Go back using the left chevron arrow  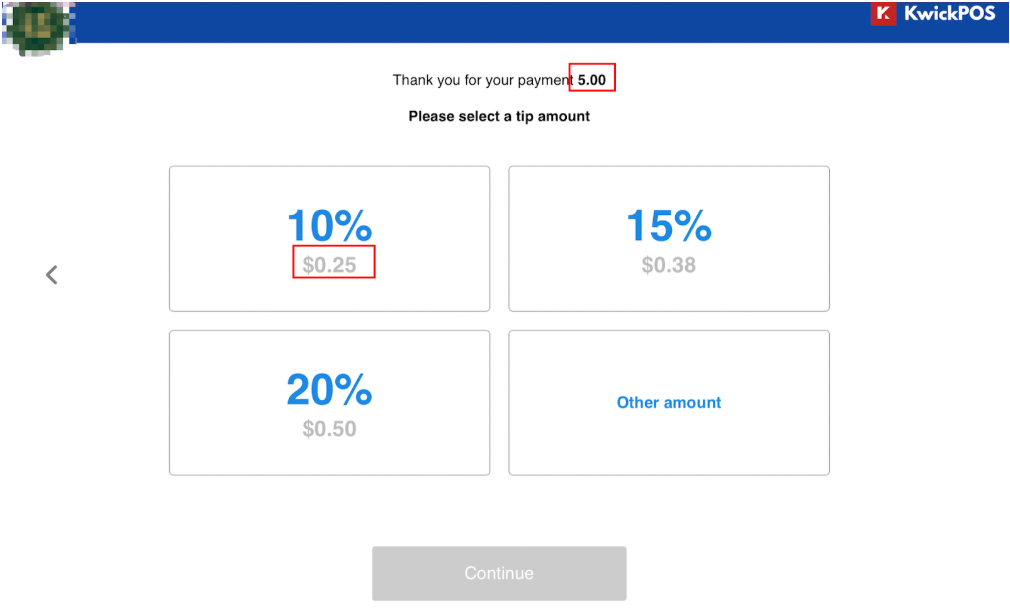[52, 275]
